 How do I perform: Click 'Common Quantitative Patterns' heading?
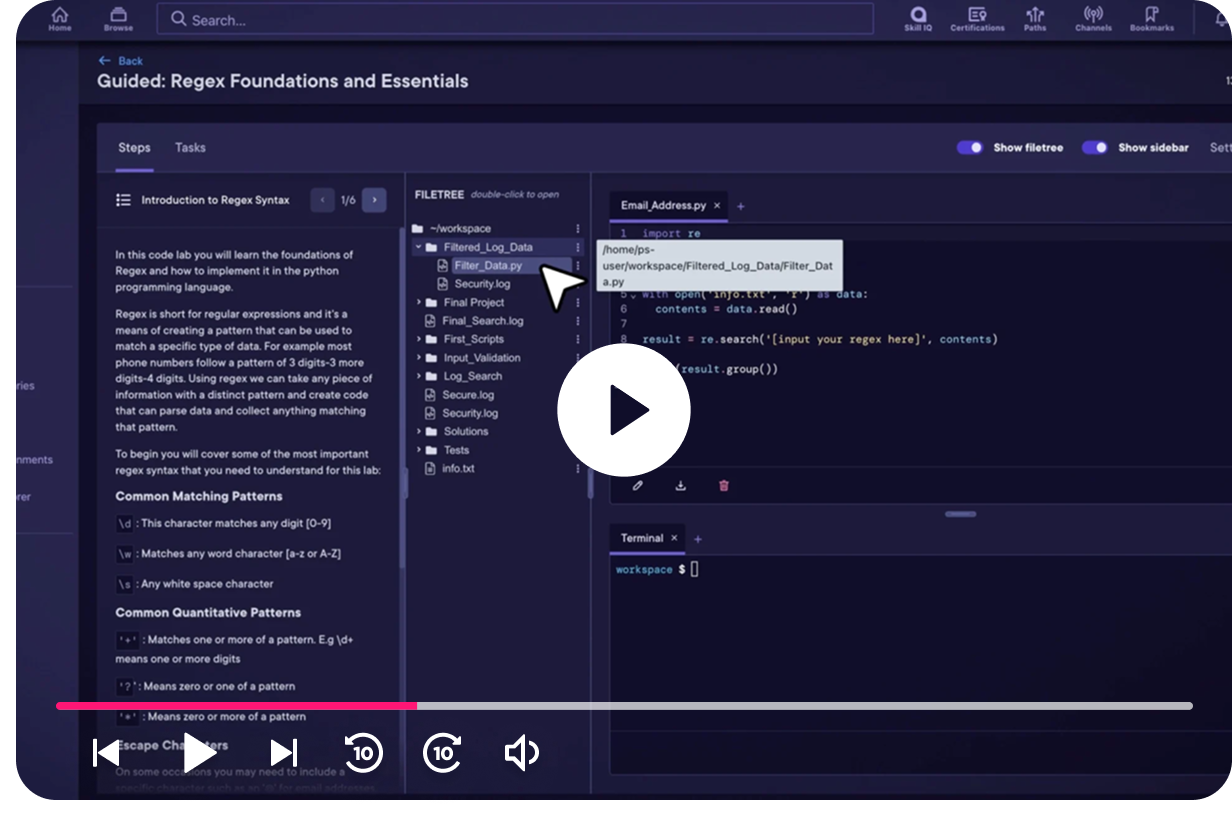pos(208,612)
